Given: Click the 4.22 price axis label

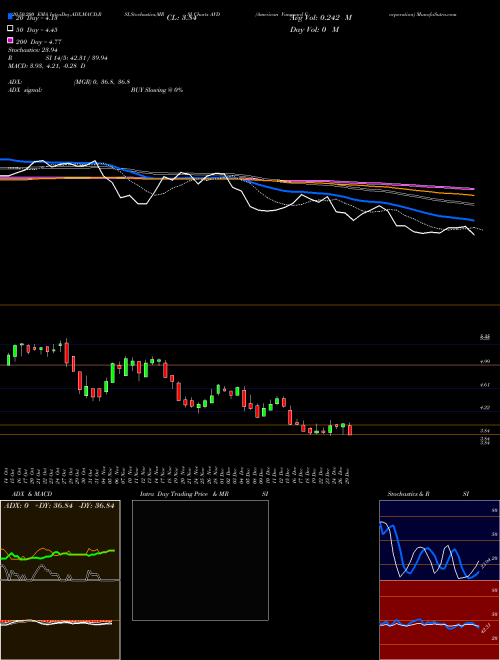Looking at the screenshot, I should (x=485, y=408).
